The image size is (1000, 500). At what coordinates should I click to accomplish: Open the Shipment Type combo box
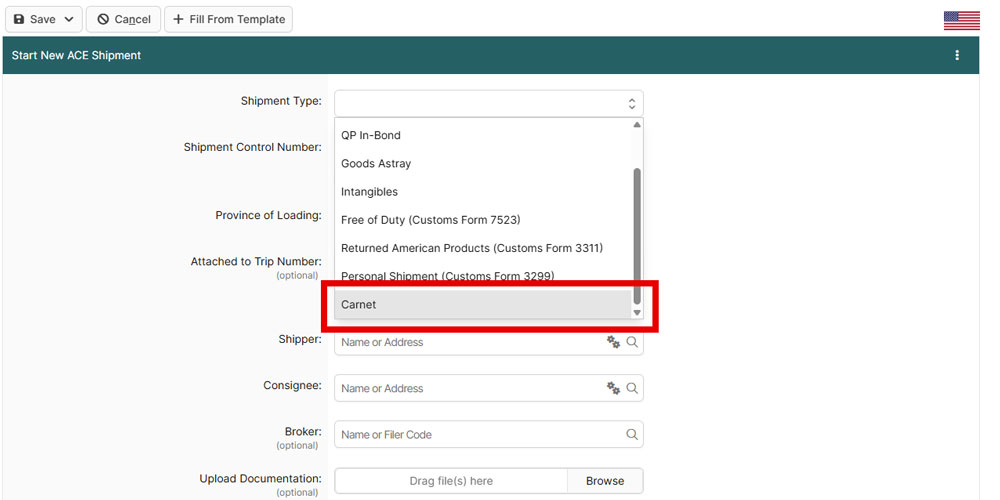click(x=488, y=103)
